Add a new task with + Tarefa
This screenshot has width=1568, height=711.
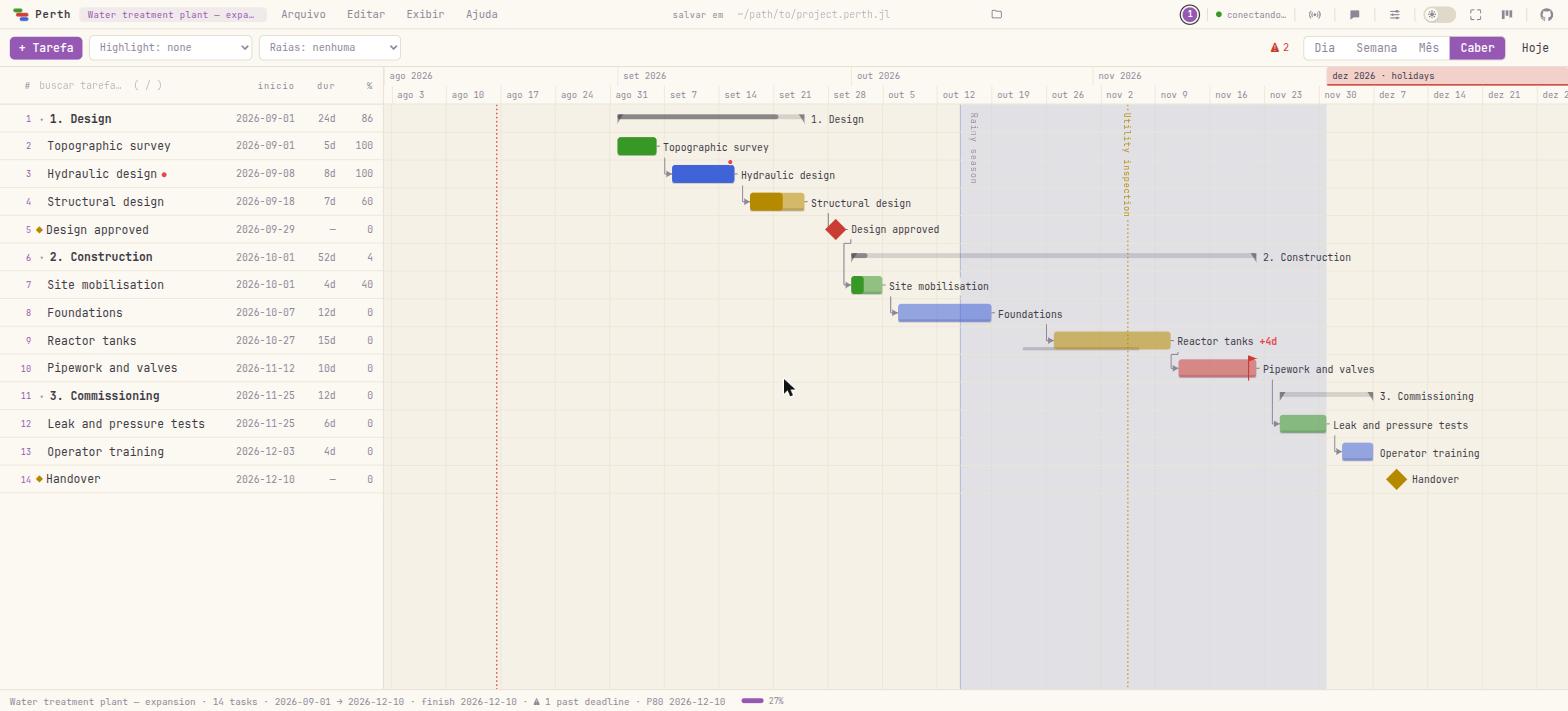pyautogui.click(x=46, y=48)
